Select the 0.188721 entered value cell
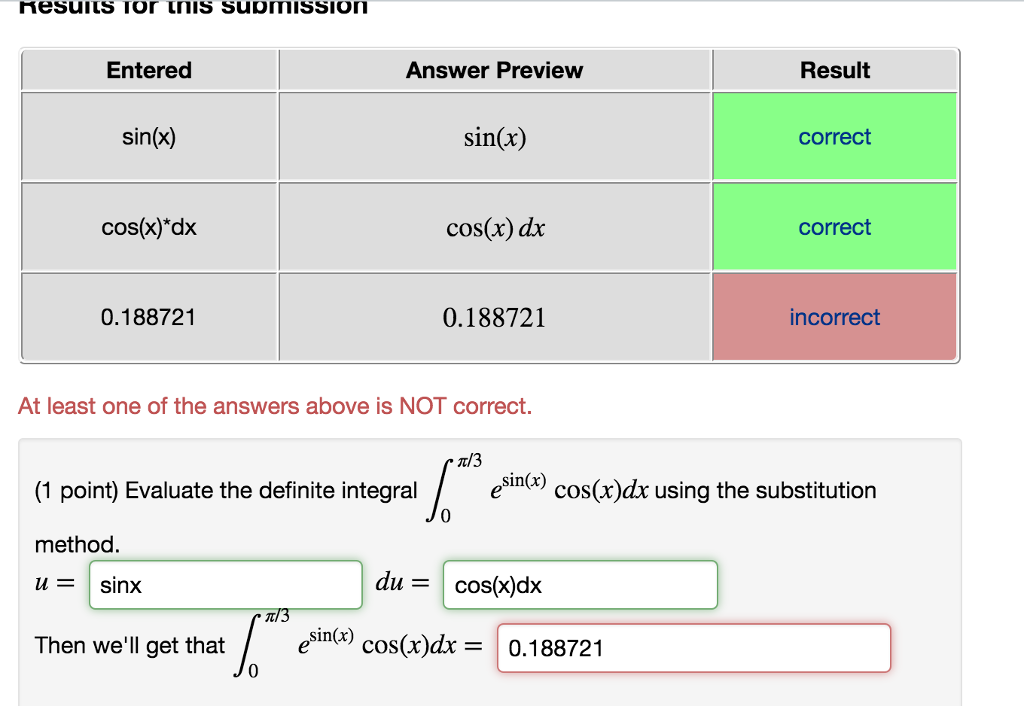 tap(148, 316)
